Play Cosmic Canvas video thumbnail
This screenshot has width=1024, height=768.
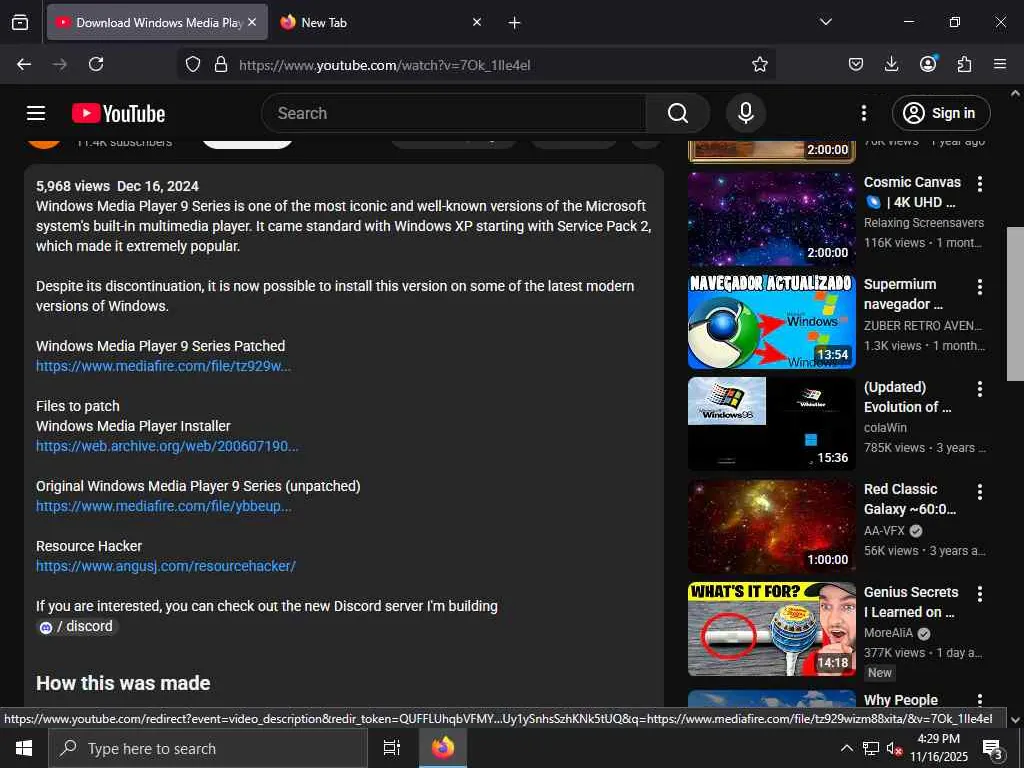(x=771, y=219)
